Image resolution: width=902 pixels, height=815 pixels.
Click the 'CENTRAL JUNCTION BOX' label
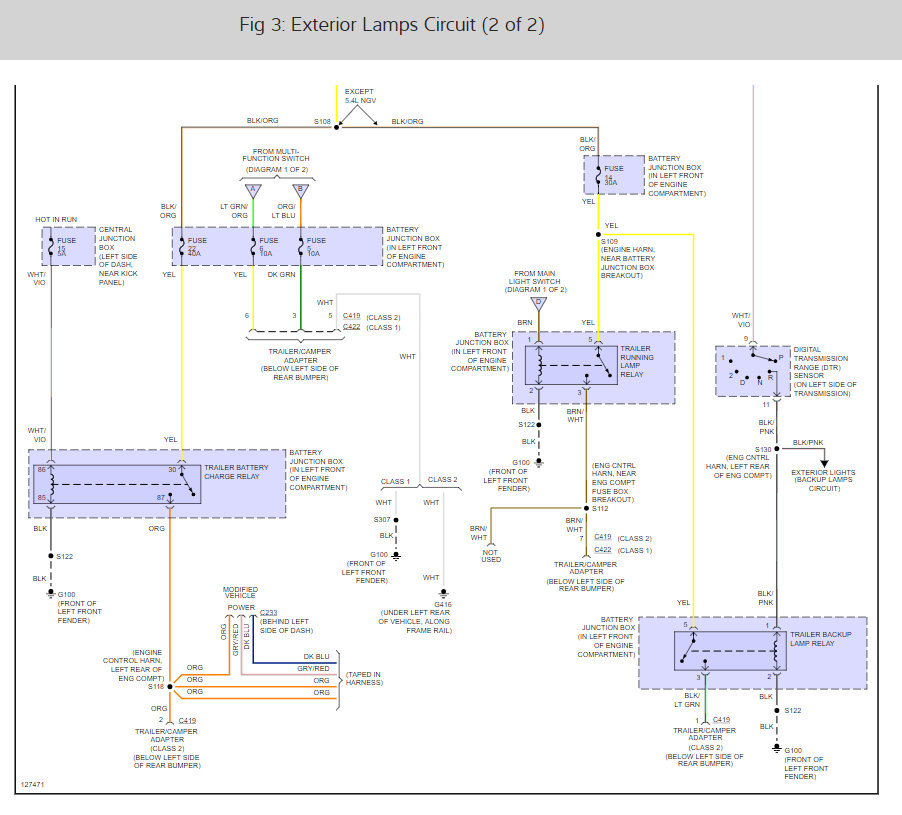(x=117, y=238)
